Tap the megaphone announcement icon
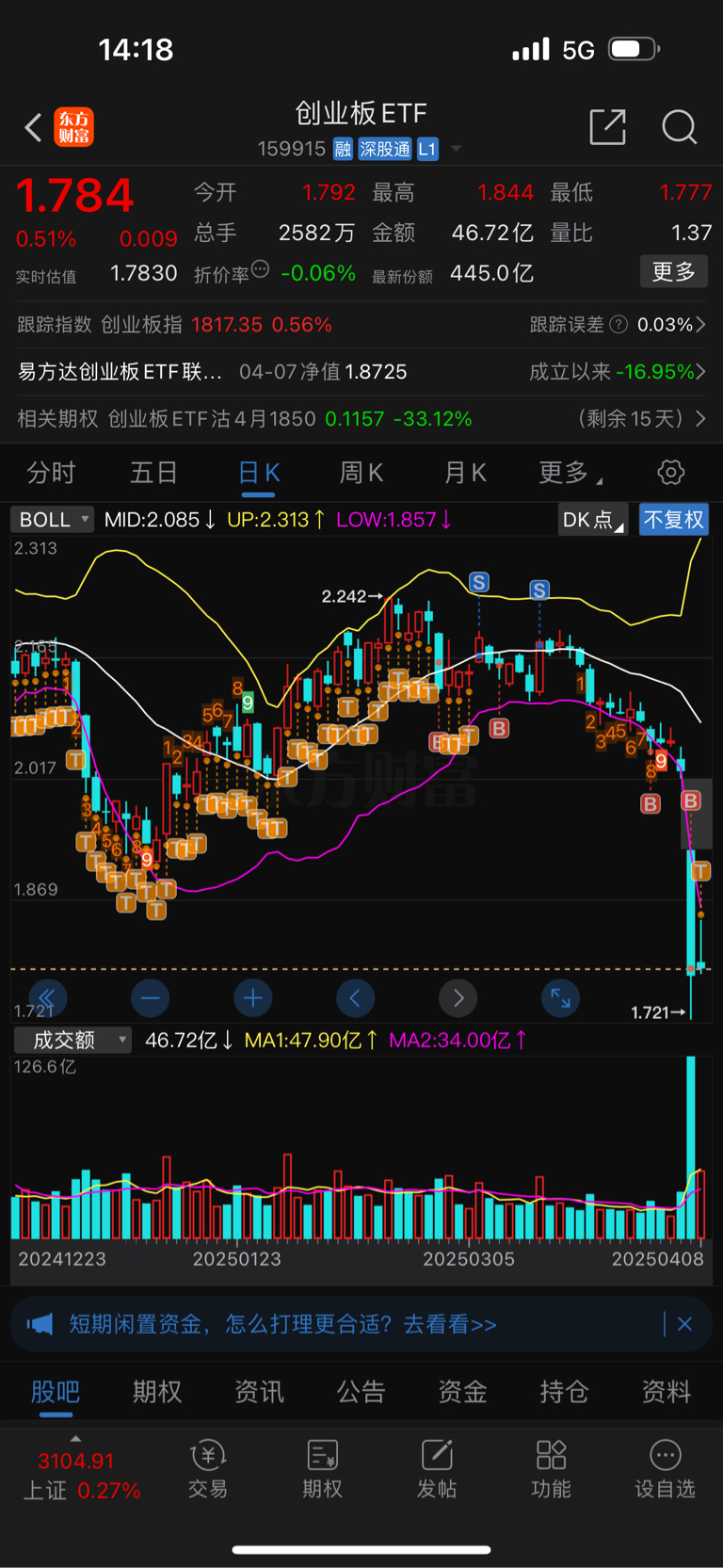 coord(40,1324)
